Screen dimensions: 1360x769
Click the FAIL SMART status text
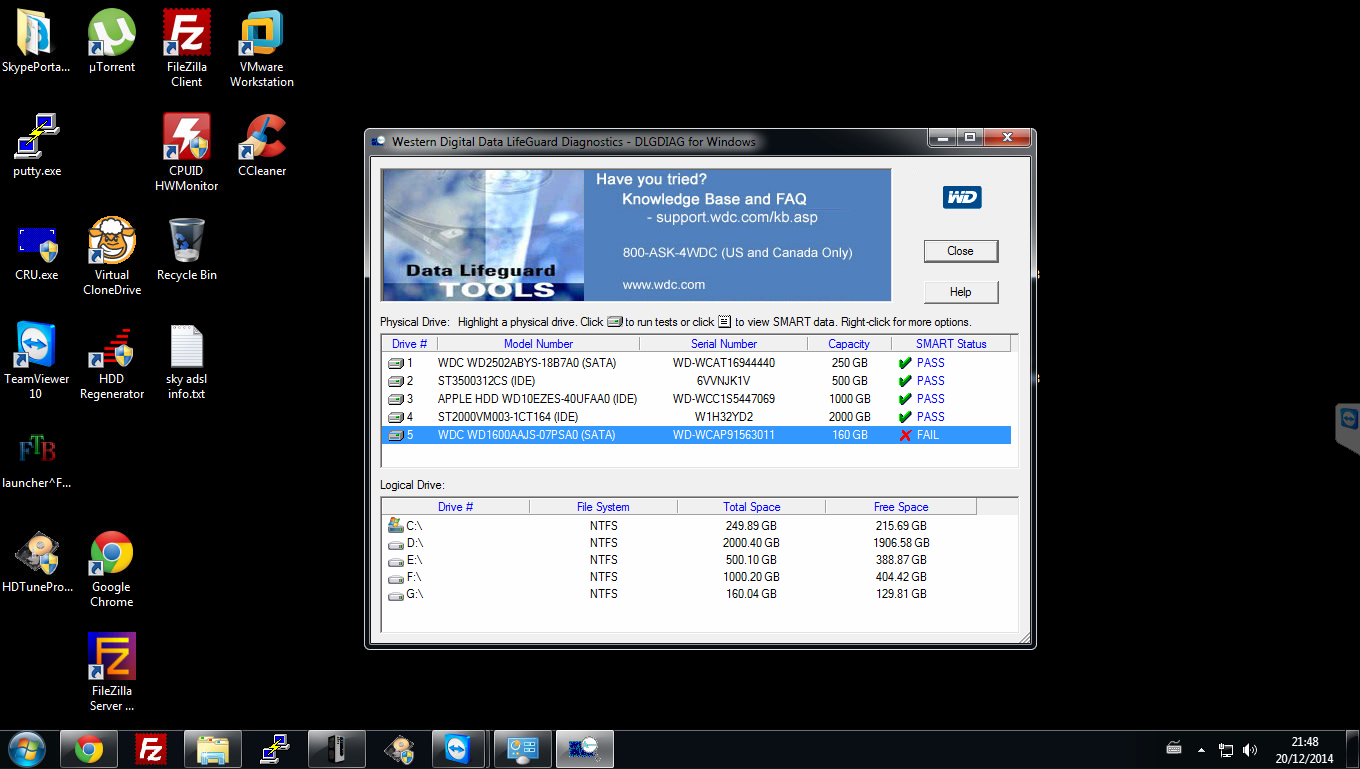(x=928, y=435)
